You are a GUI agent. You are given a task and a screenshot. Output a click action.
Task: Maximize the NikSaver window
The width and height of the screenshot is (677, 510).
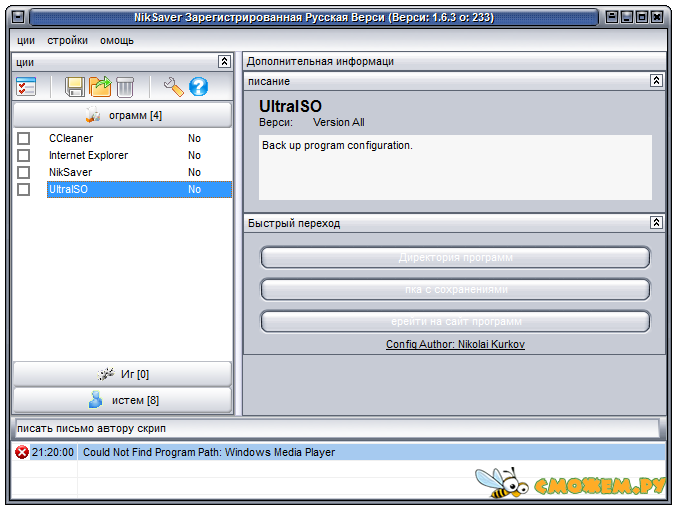point(642,17)
